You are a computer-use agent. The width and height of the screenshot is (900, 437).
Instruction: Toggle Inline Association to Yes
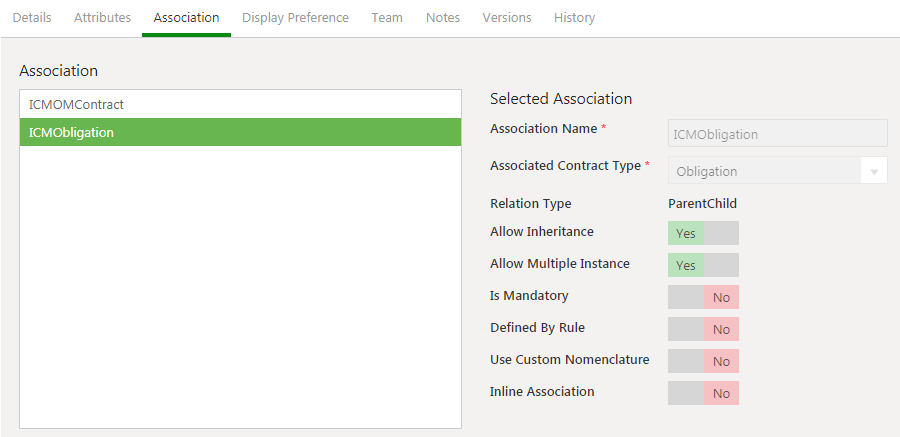click(x=703, y=393)
